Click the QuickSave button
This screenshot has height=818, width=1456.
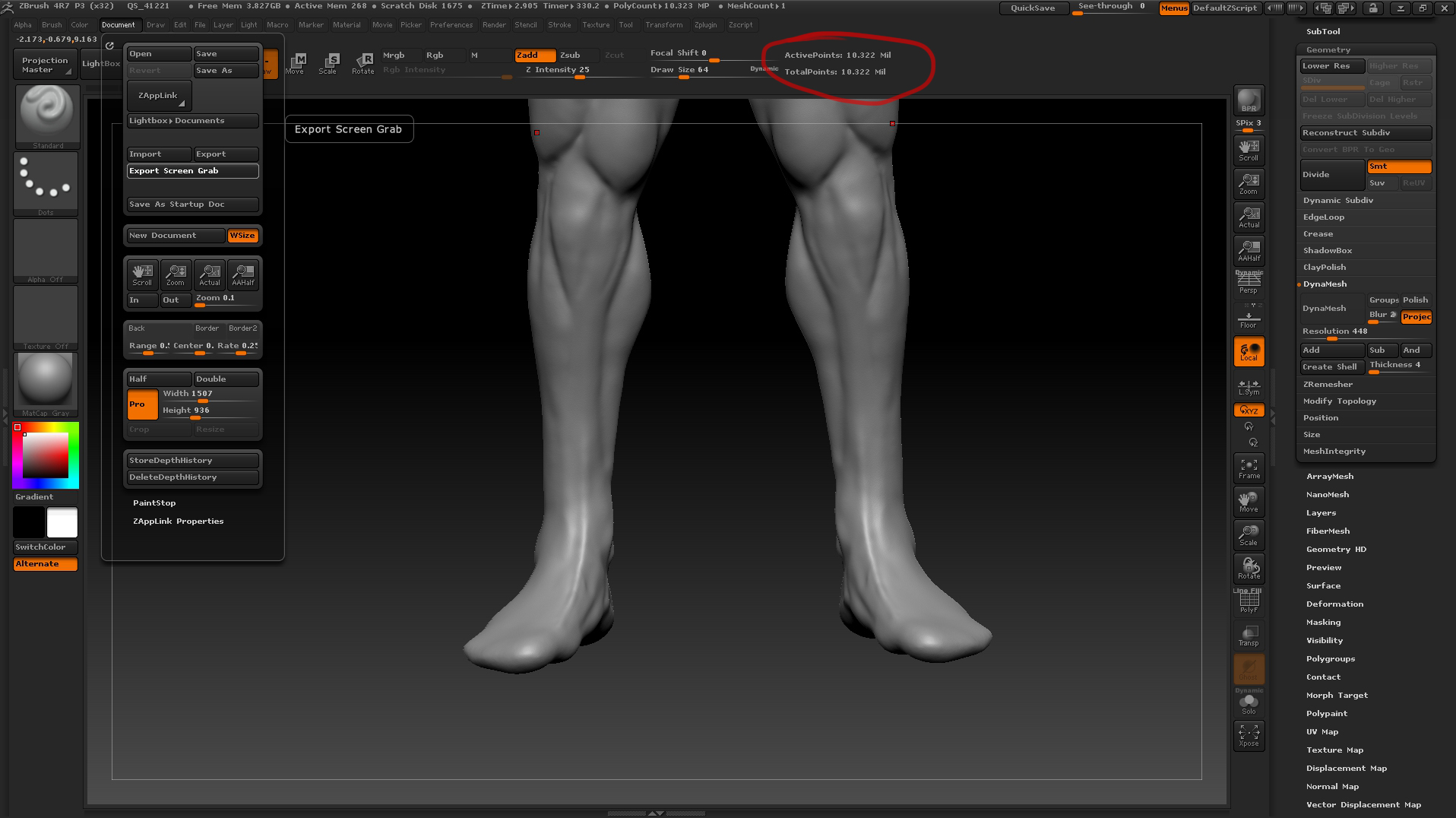(1032, 8)
